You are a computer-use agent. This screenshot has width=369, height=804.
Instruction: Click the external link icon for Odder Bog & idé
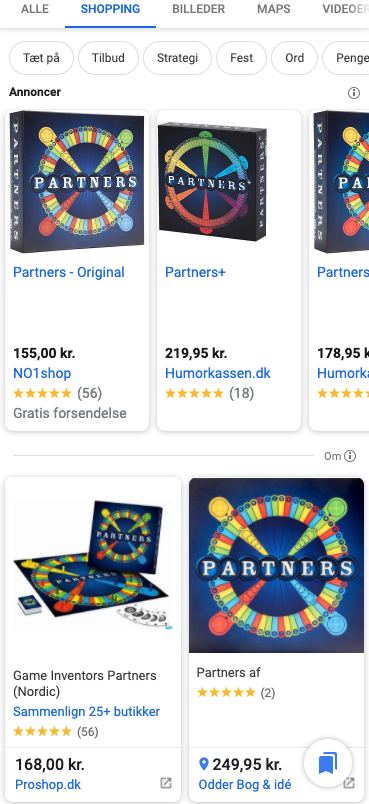pos(349,783)
